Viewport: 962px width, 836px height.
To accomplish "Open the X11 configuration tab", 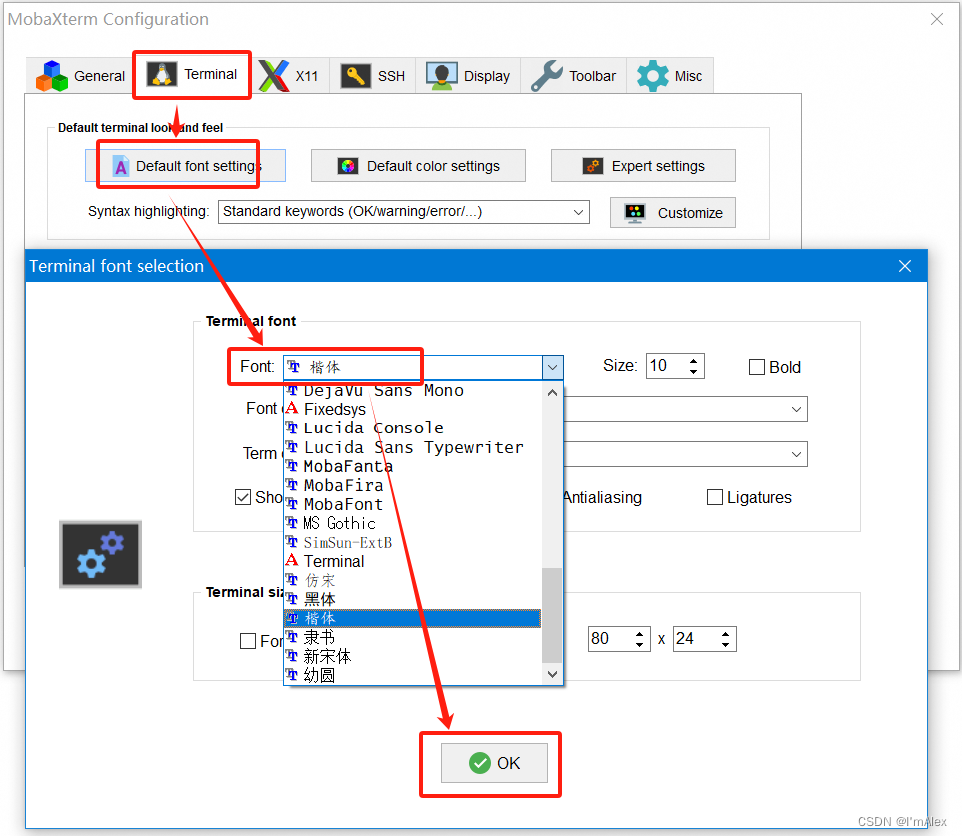I will pos(290,76).
